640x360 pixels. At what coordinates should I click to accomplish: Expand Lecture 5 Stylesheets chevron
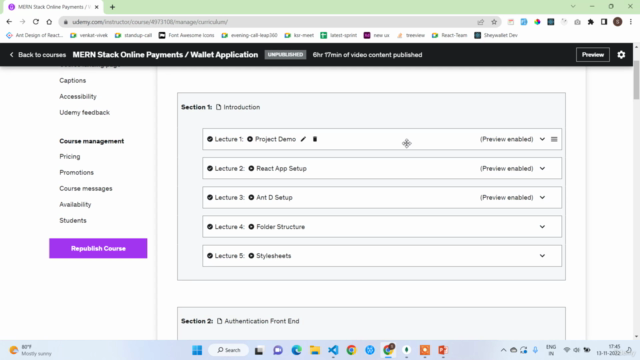542,256
